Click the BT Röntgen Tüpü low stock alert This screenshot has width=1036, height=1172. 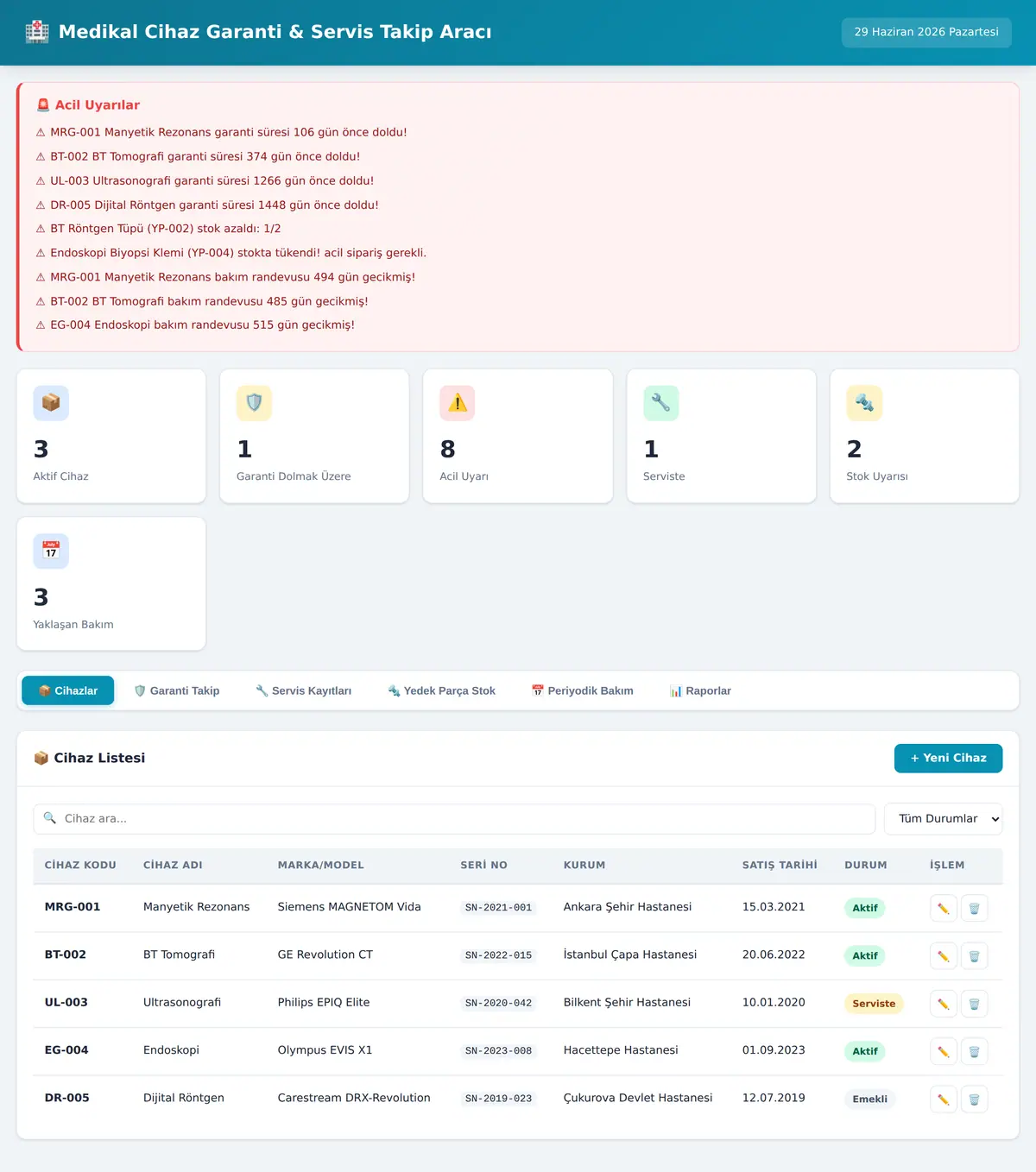[x=158, y=229]
